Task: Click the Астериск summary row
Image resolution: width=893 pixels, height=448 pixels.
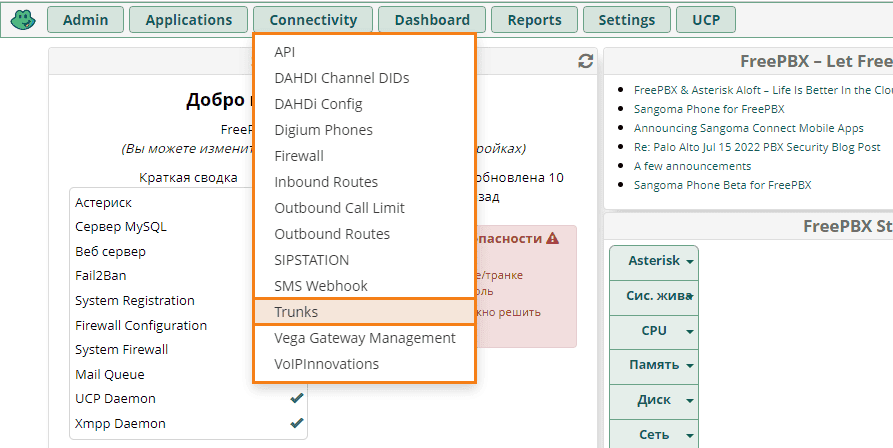Action: click(x=188, y=203)
